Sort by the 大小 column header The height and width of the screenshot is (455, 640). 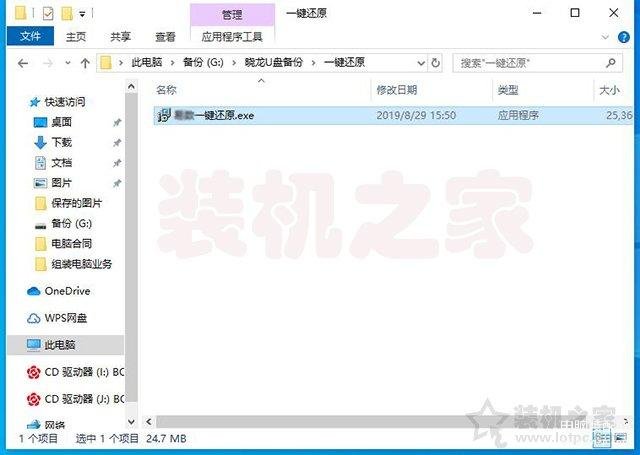(609, 90)
